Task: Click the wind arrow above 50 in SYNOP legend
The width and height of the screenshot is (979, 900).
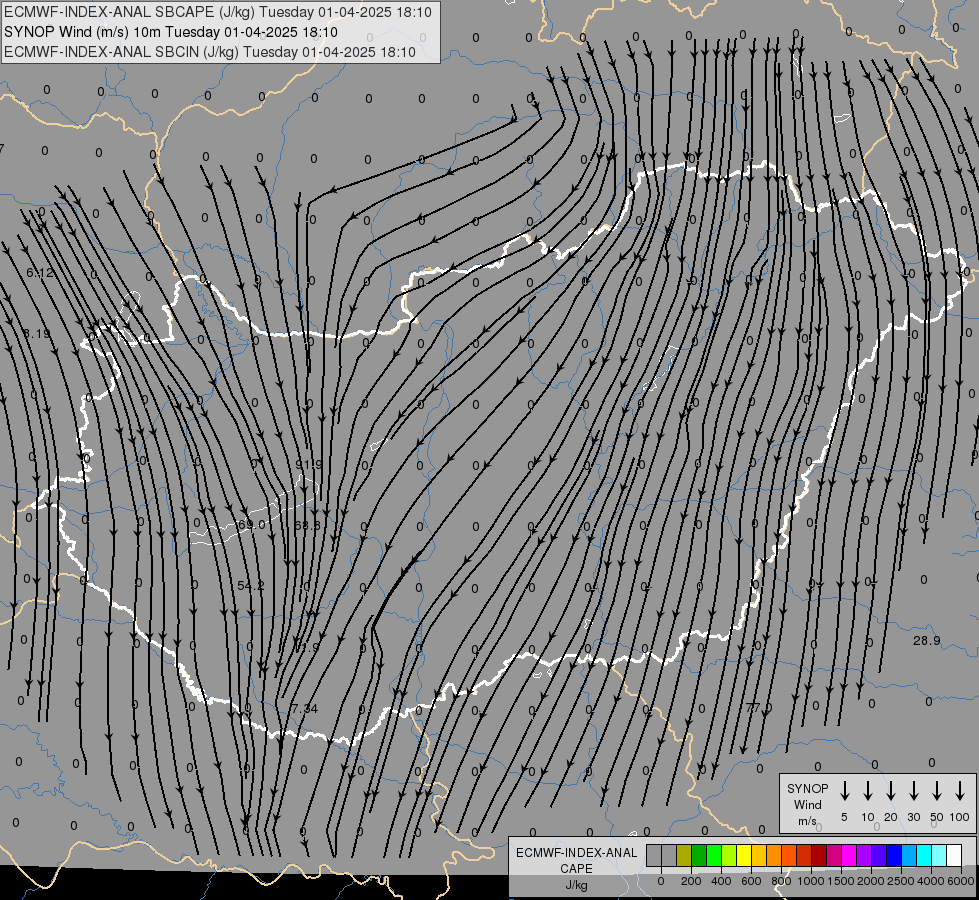Action: point(937,790)
